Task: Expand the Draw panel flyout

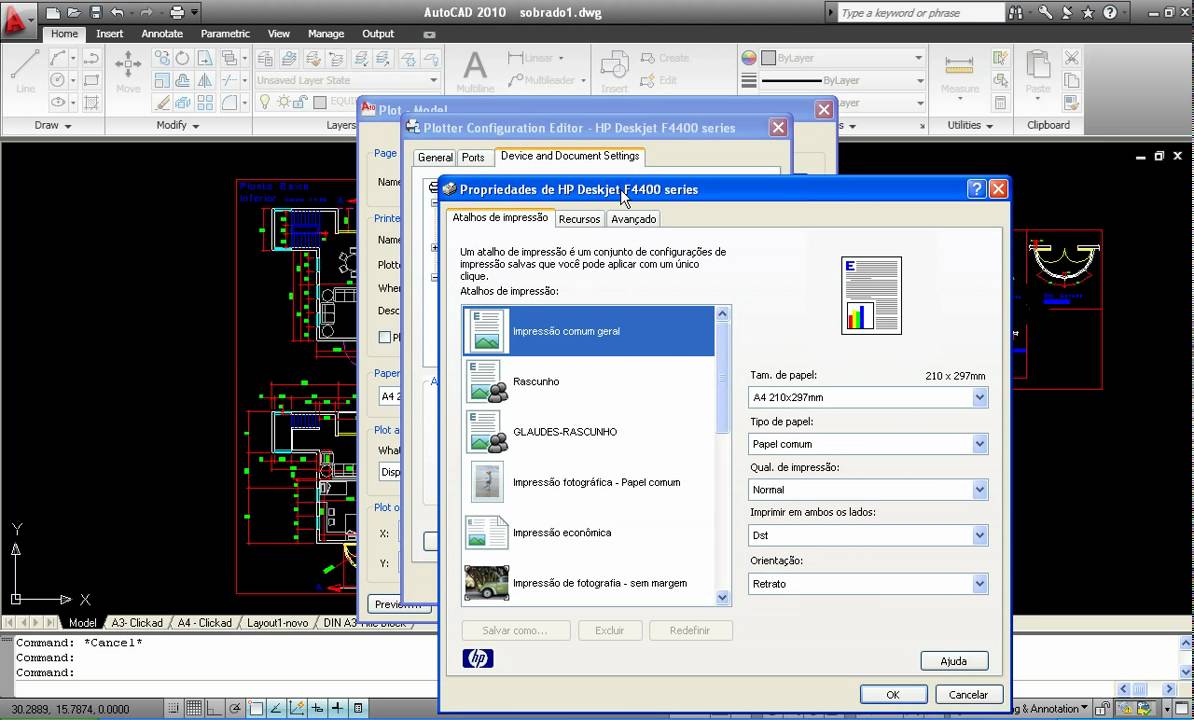Action: pyautogui.click(x=53, y=126)
